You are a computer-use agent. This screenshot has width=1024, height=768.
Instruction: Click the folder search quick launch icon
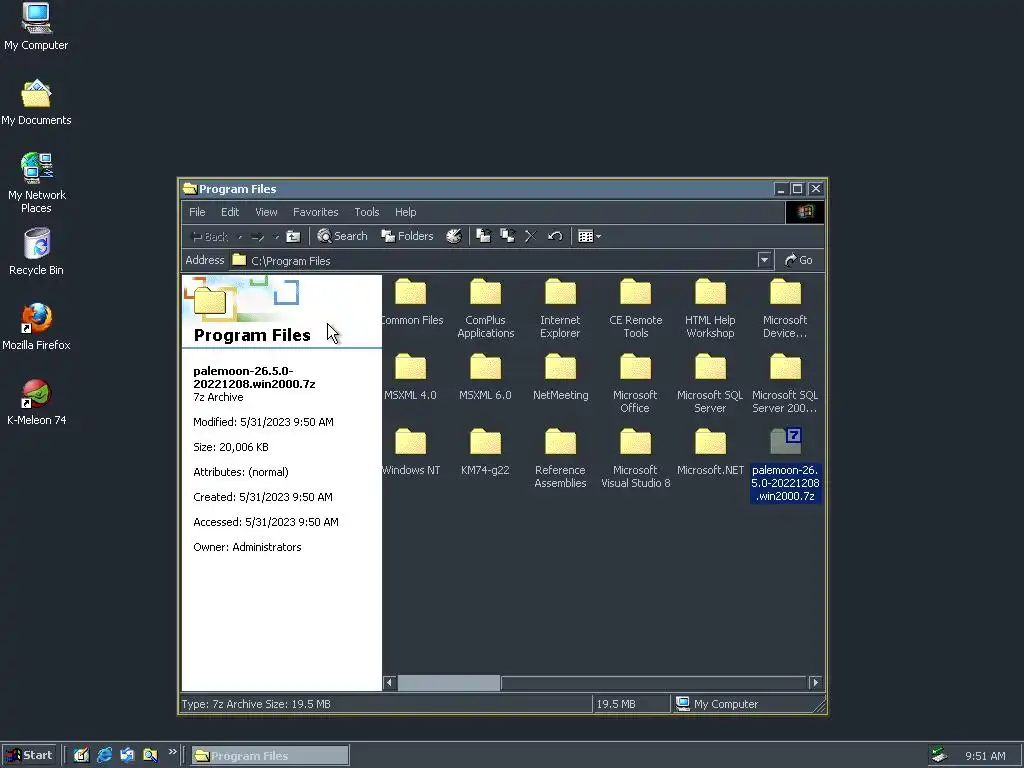[x=150, y=755]
